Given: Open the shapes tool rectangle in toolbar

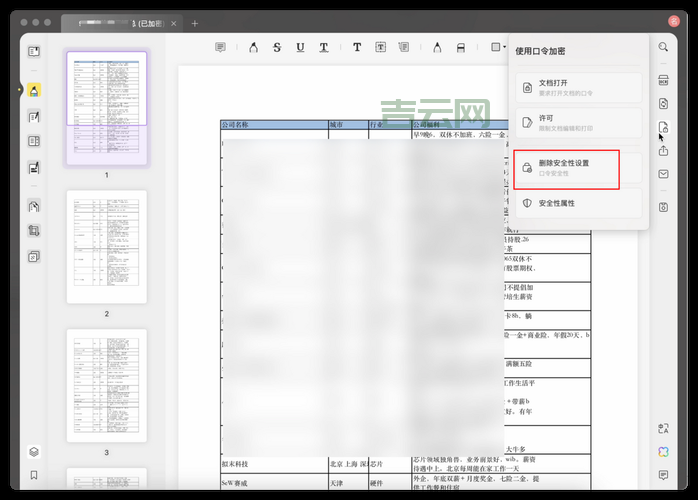Looking at the screenshot, I should pyautogui.click(x=495, y=47).
